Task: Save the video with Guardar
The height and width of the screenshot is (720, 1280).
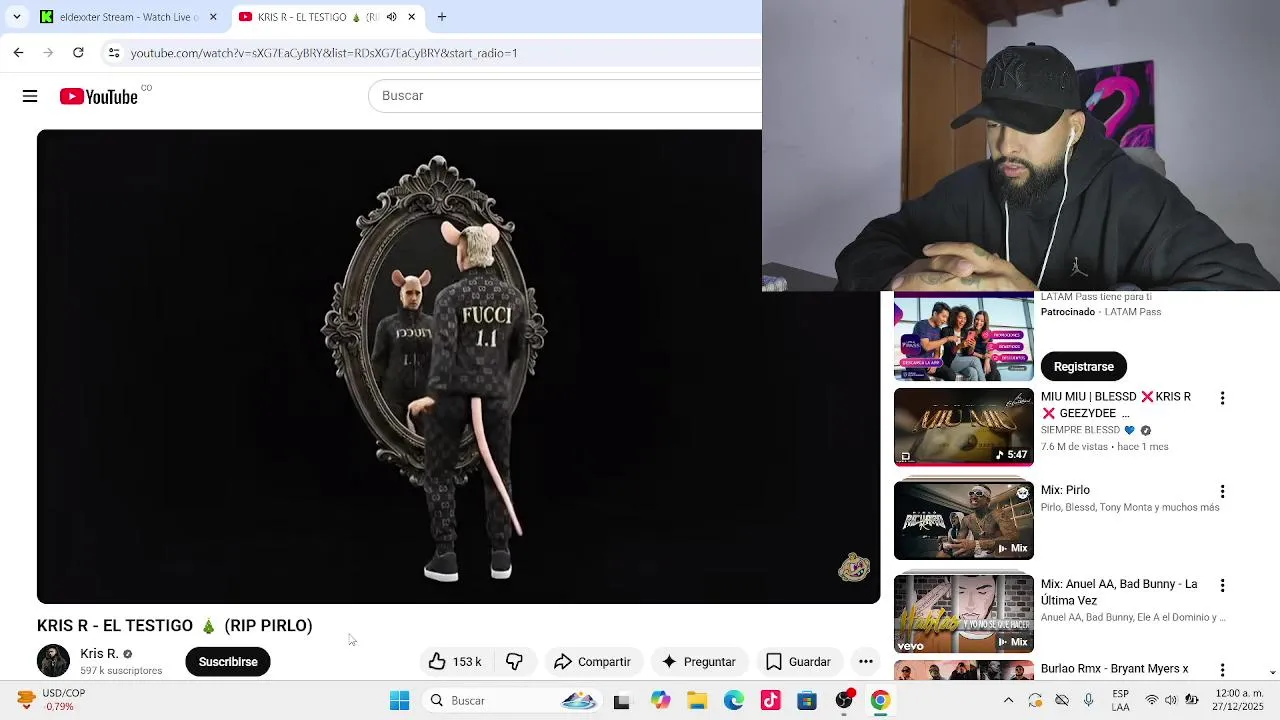Action: [798, 661]
